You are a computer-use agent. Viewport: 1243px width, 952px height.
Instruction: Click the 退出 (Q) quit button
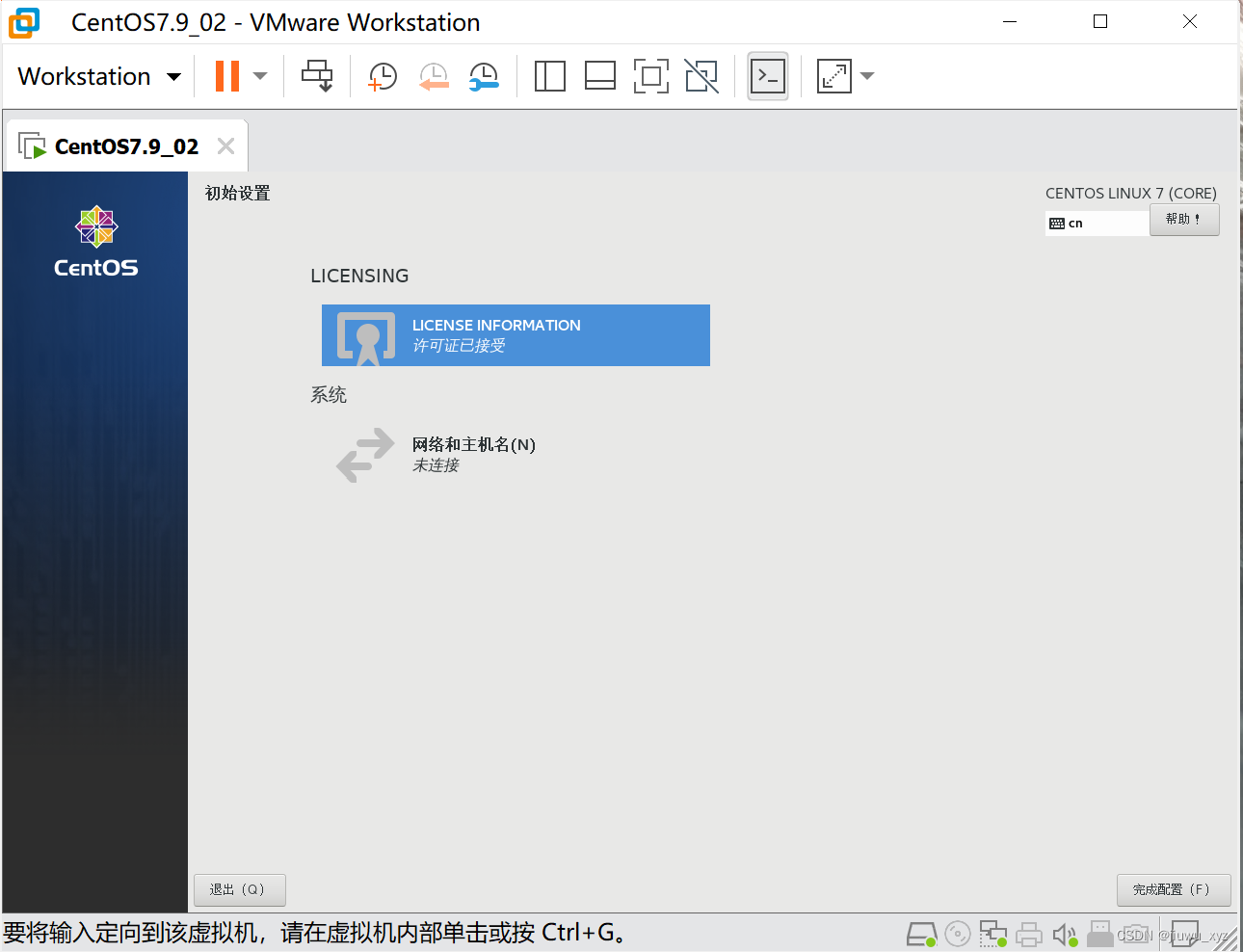click(x=240, y=889)
